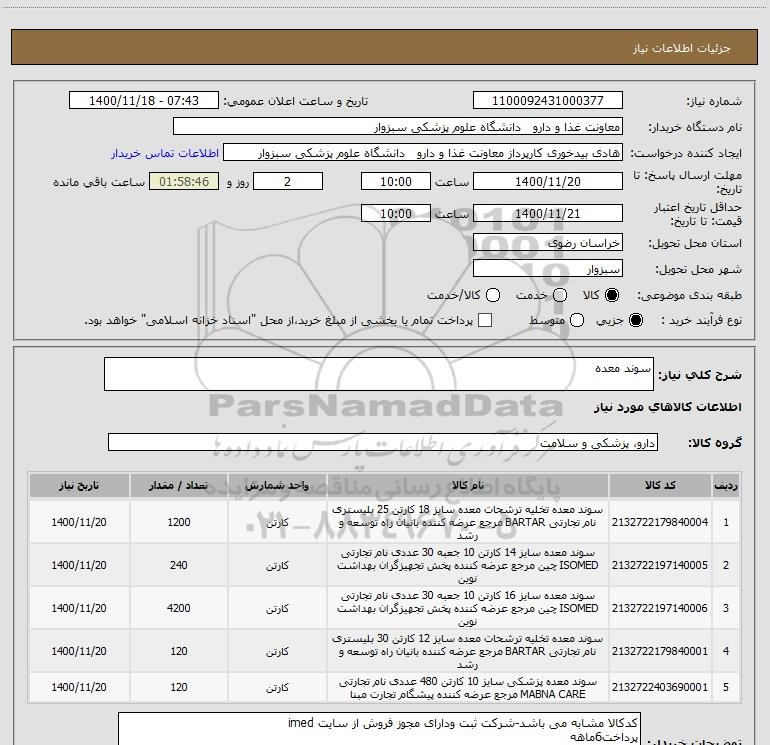Click the buyer organization name field
The image size is (770, 745).
point(398,126)
